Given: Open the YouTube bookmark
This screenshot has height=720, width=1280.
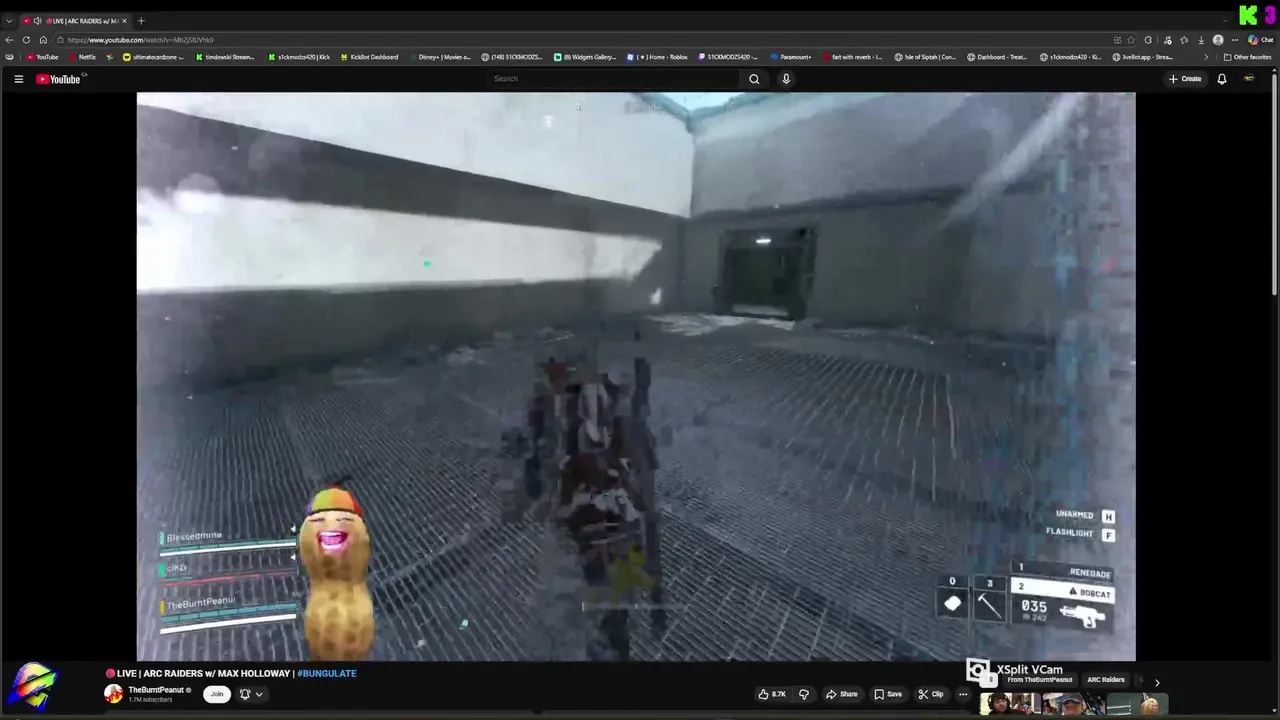Looking at the screenshot, I should [x=42, y=57].
